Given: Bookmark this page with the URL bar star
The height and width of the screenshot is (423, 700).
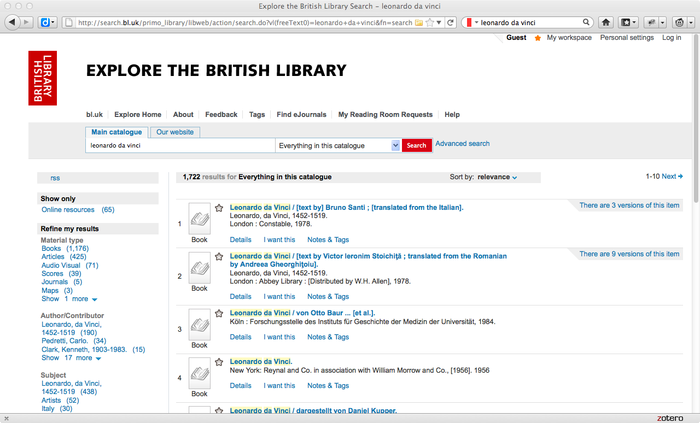Looking at the screenshot, I should 430,22.
